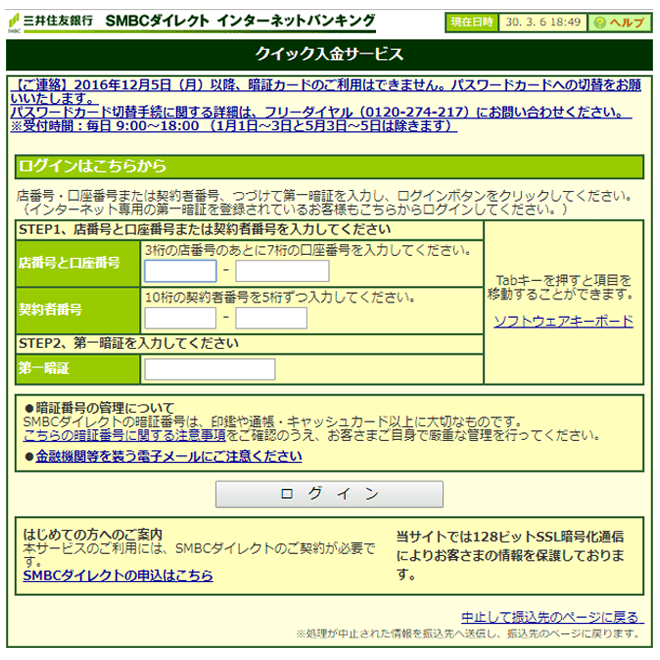
Task: Click the ログイン button
Action: [x=329, y=494]
